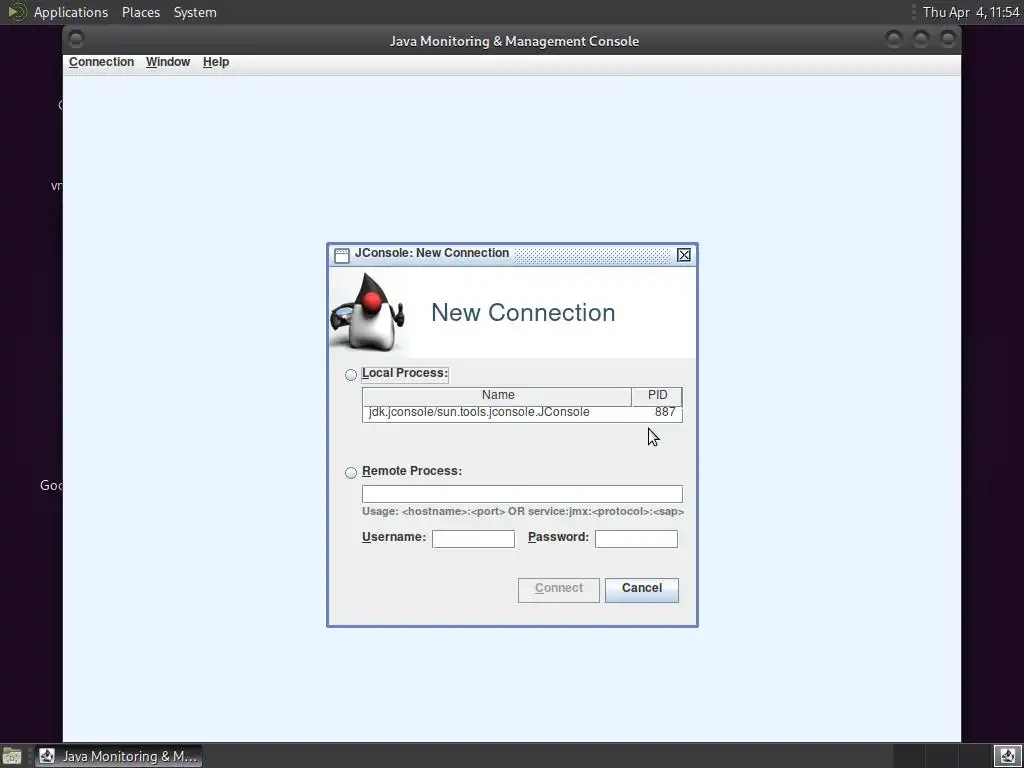
Task: Click the clock showing Thu Apr 4
Action: pyautogui.click(x=971, y=12)
